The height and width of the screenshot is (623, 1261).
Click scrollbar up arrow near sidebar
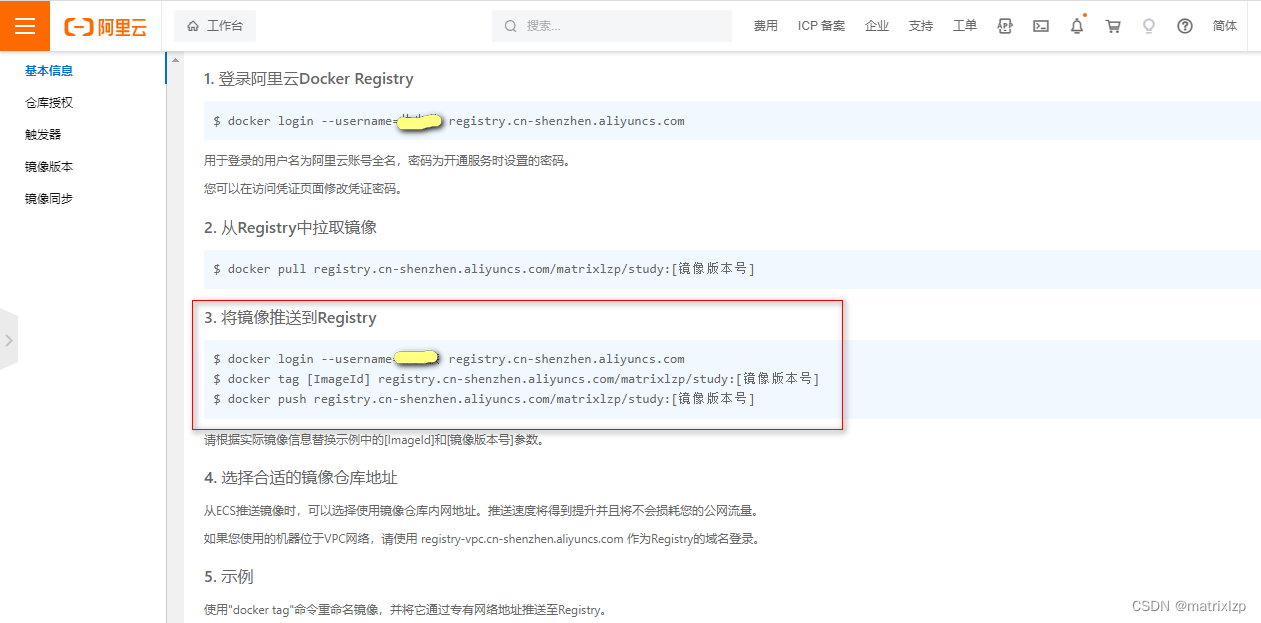tap(176, 61)
